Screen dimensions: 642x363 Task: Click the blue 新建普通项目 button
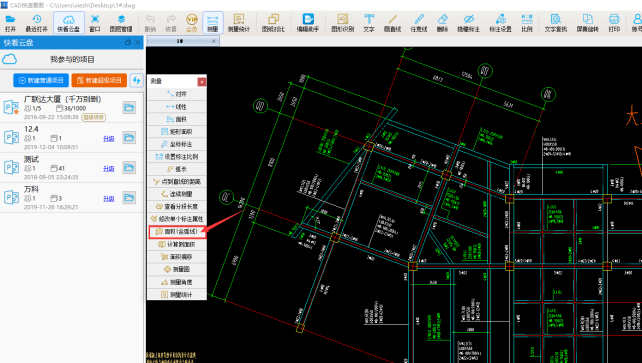[41, 80]
